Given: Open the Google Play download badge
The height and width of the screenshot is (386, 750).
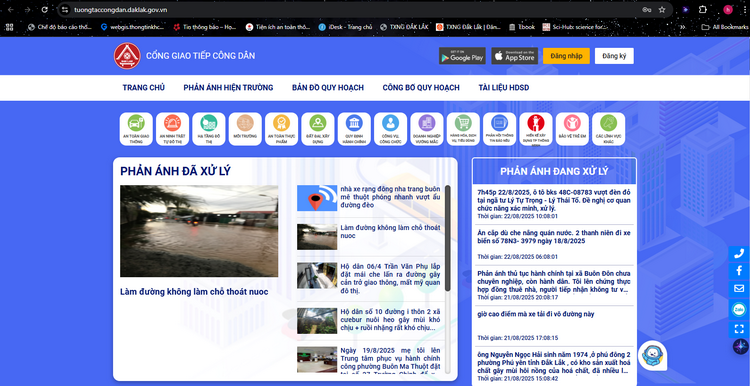Looking at the screenshot, I should (462, 56).
